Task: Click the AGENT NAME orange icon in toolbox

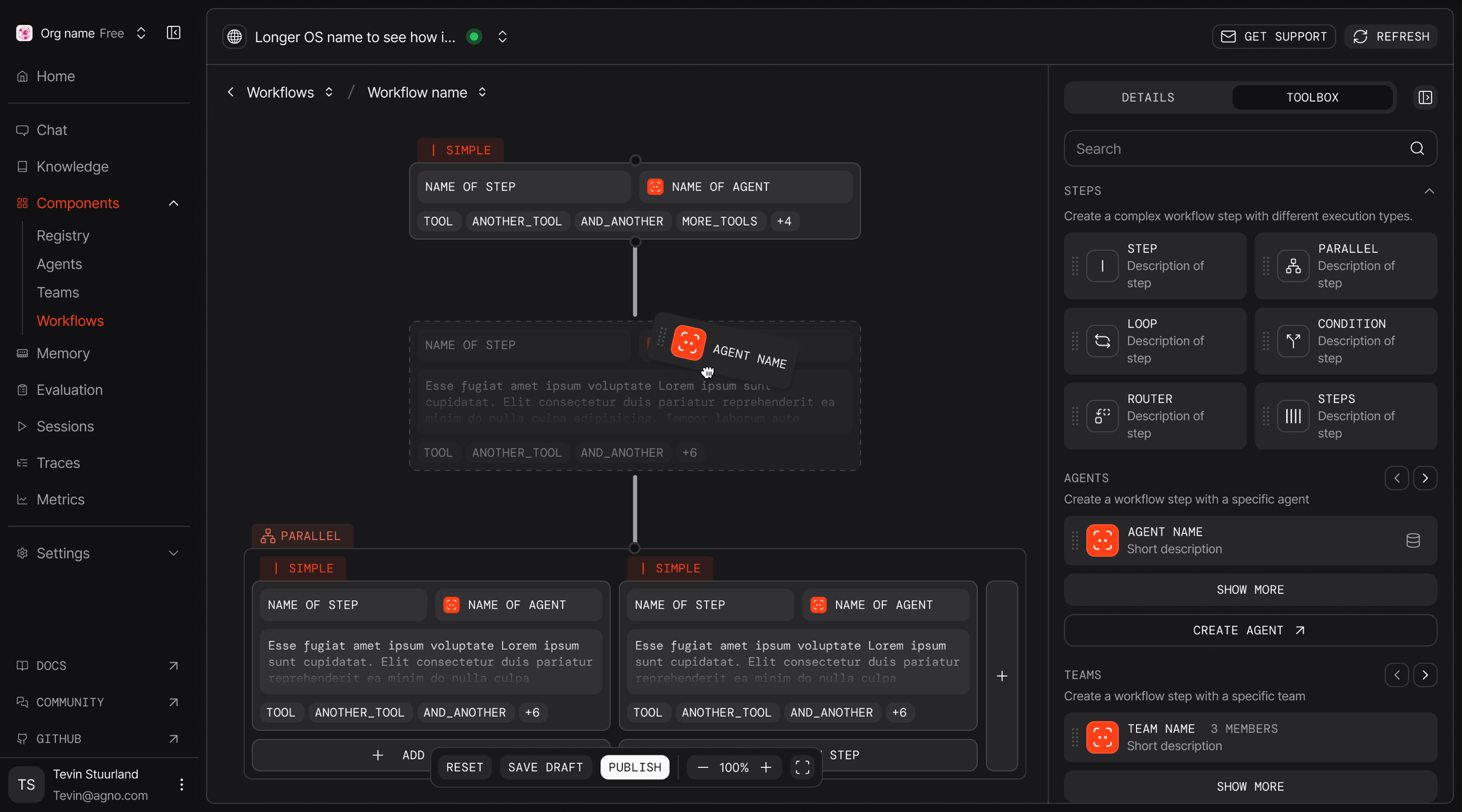Action: coord(1102,540)
